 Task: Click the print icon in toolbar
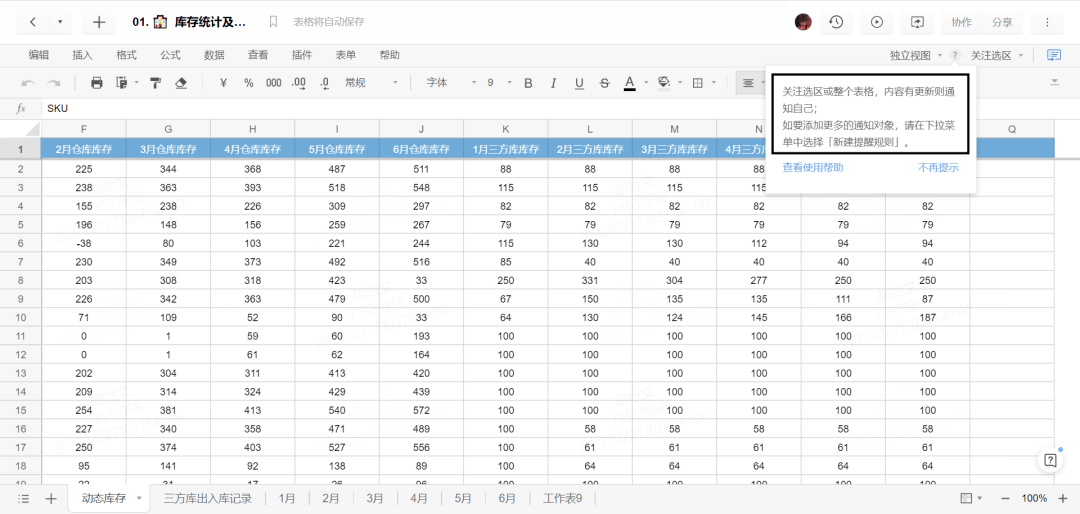(x=97, y=83)
